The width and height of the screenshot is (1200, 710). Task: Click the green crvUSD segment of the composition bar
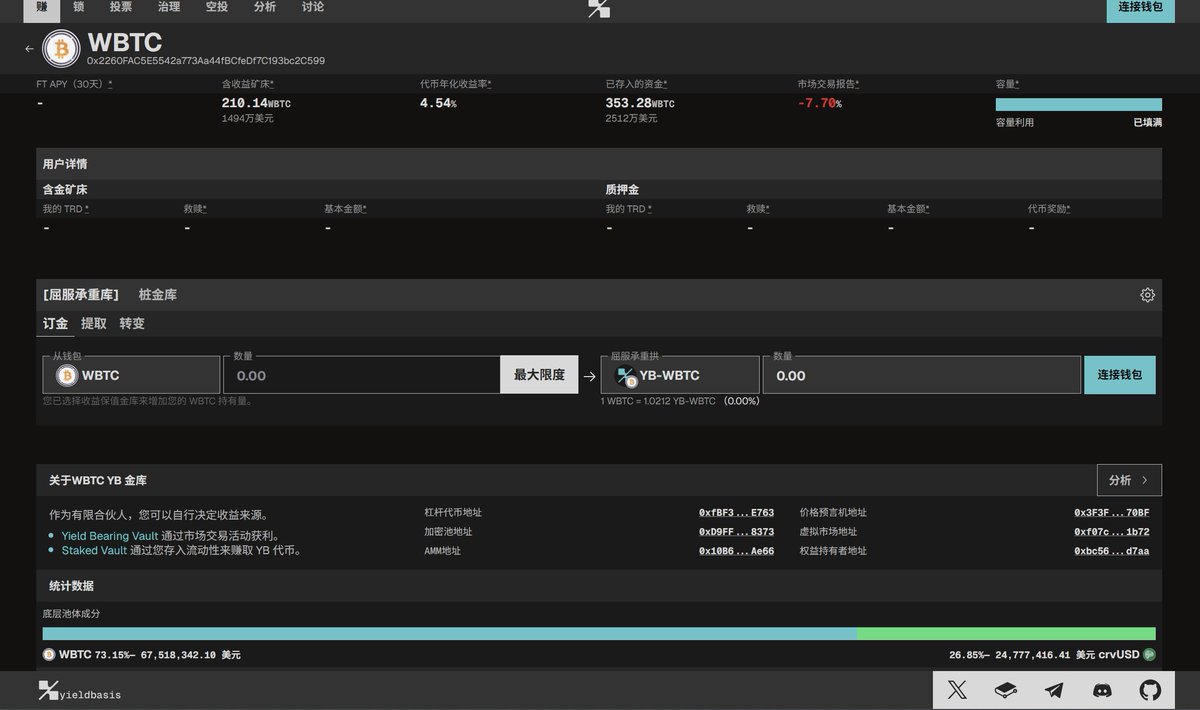(1006, 634)
